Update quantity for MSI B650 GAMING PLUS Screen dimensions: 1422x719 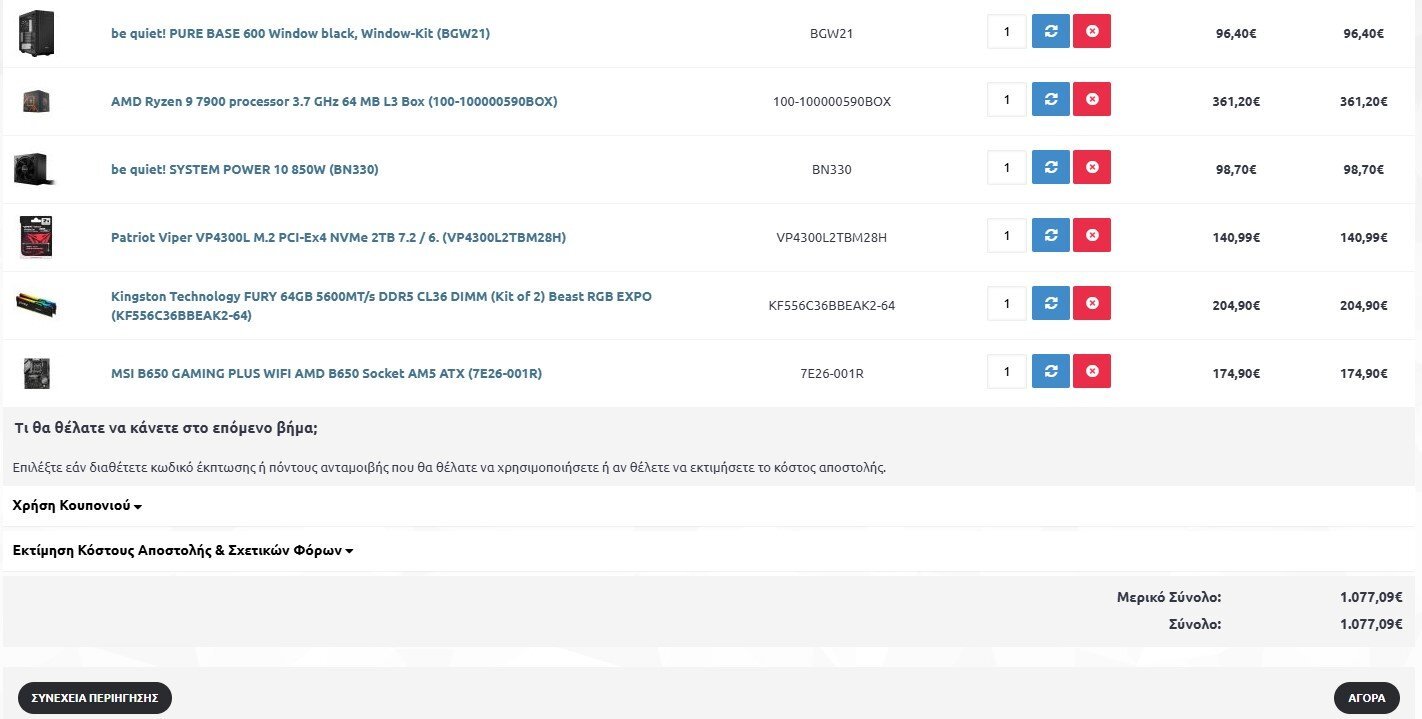tap(1050, 371)
